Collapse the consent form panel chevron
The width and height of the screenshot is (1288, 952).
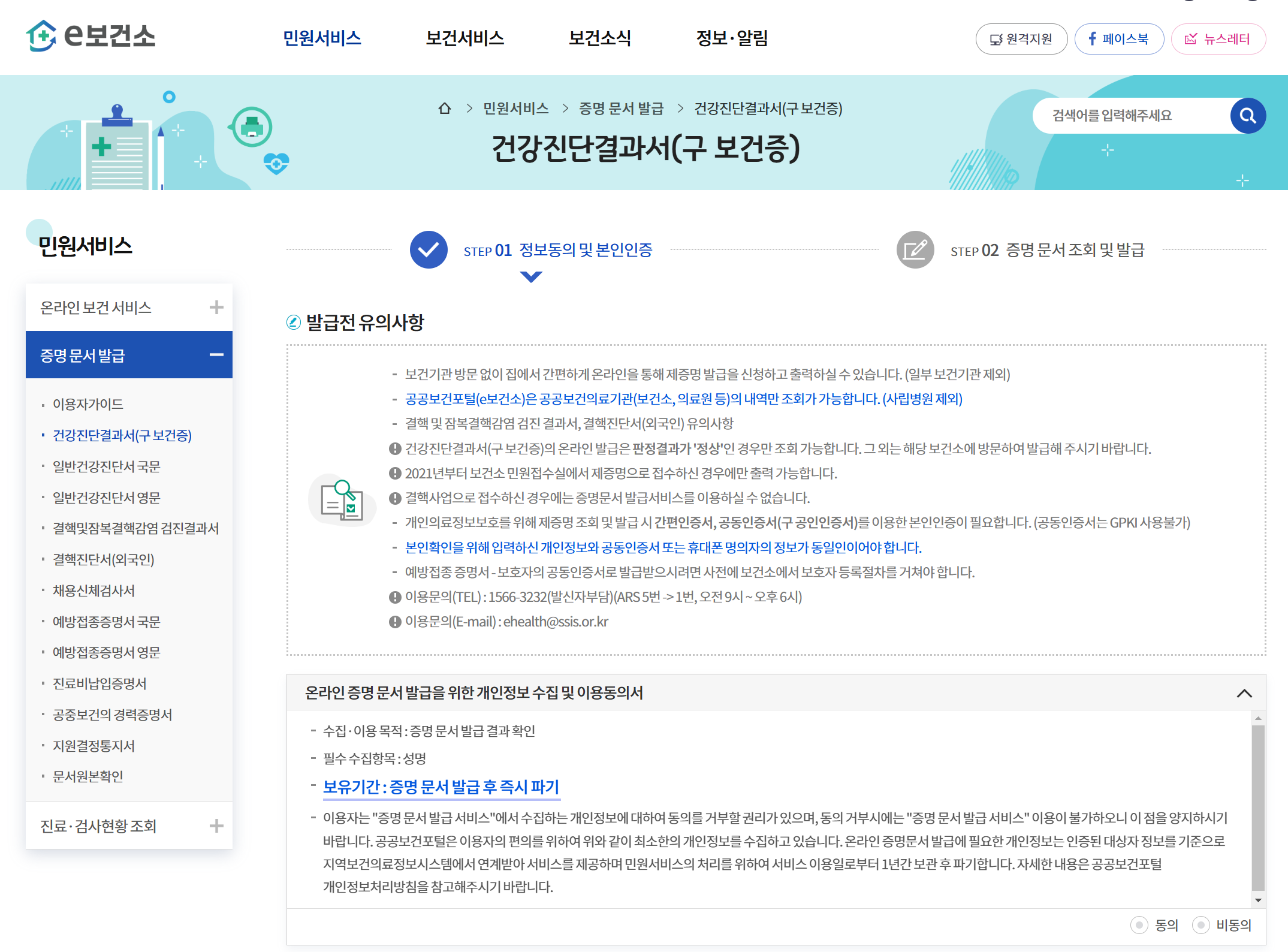pyautogui.click(x=1245, y=694)
